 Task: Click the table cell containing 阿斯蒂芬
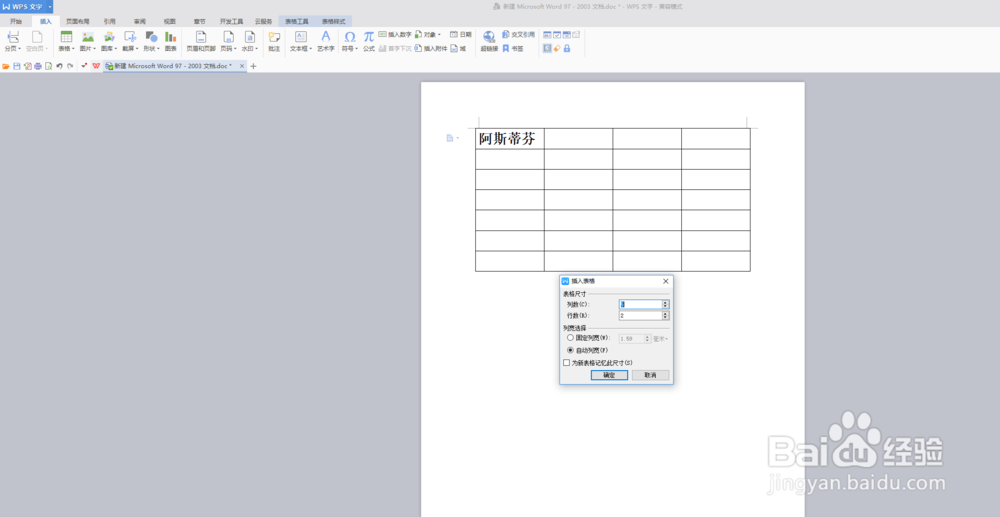tap(510, 139)
